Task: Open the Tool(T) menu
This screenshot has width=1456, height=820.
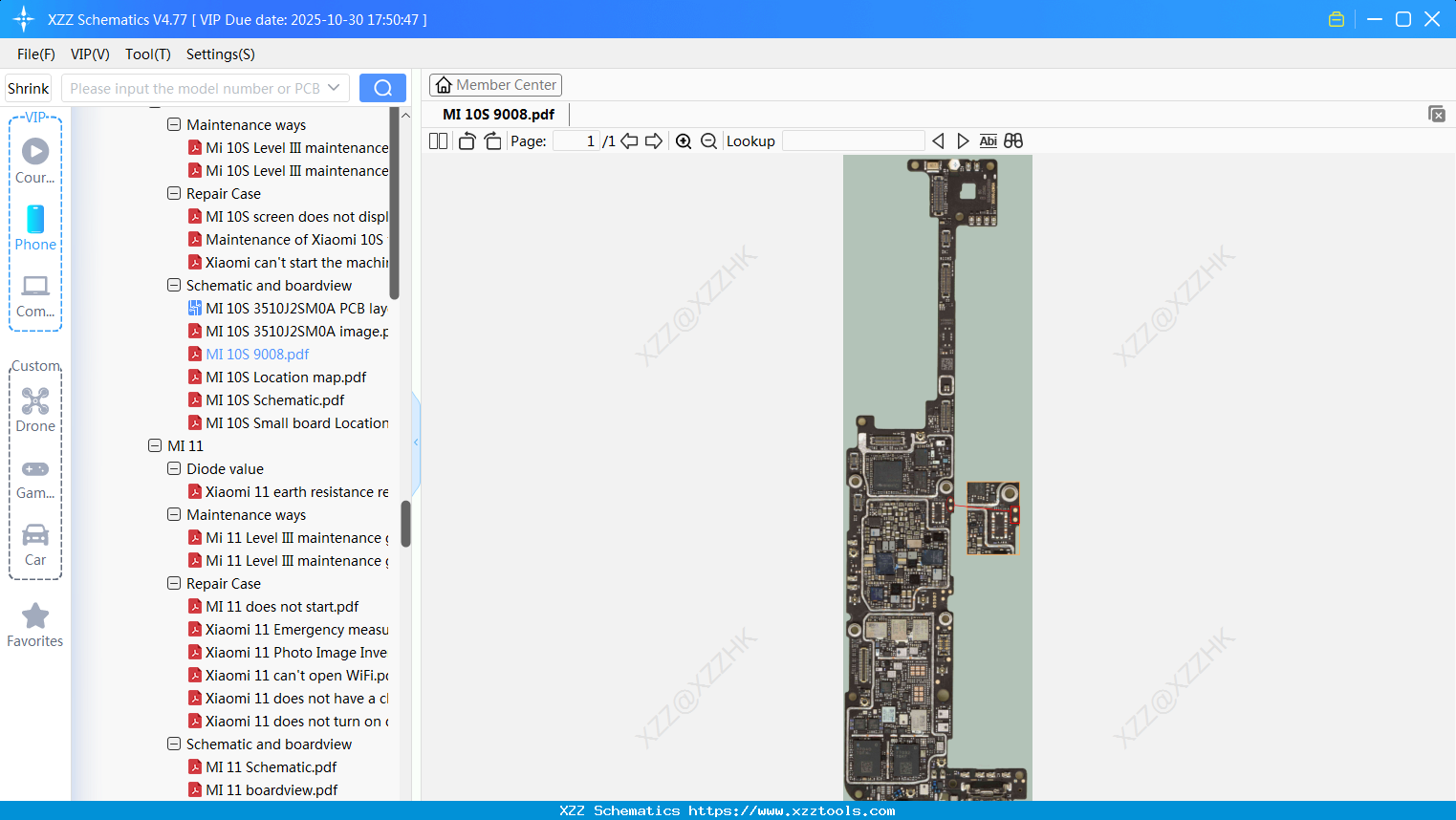Action: (147, 54)
